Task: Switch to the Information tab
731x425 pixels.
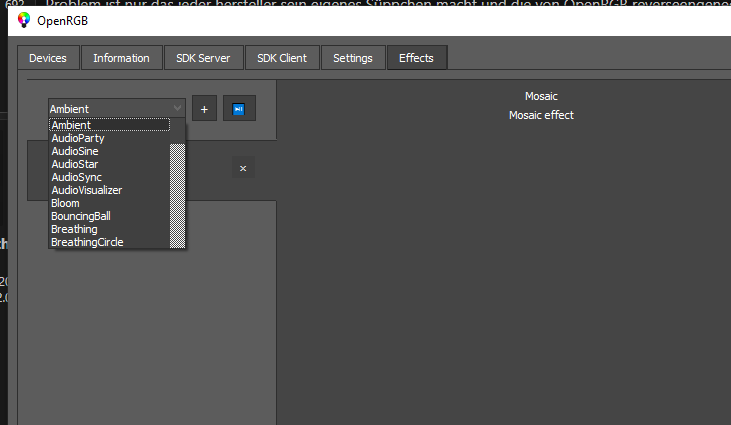Action: [x=121, y=58]
